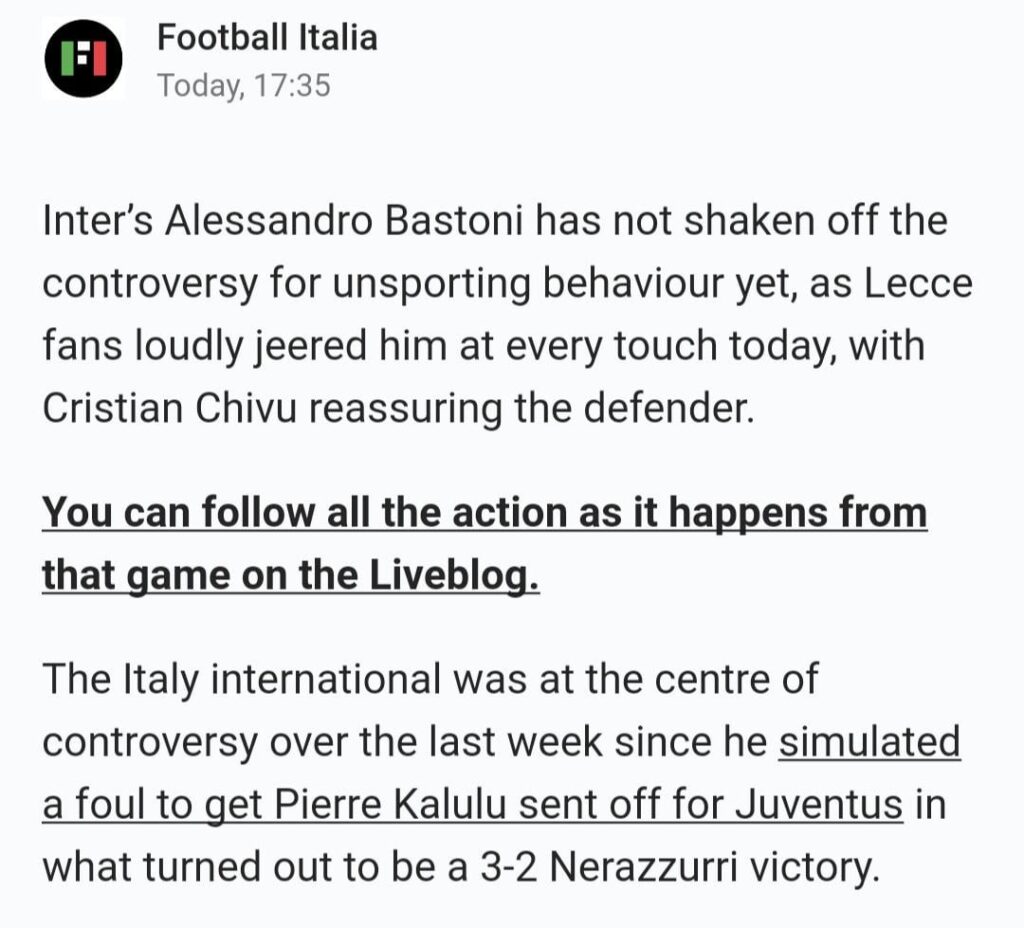Click the phrase "loudly jeered him"
The width and height of the screenshot is (1024, 928).
[270, 346]
